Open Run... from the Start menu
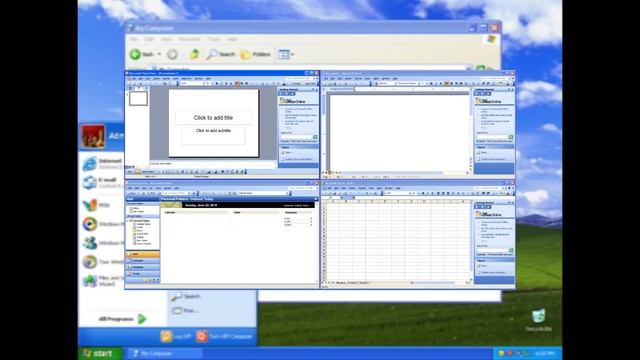640x360 pixels. coord(185,311)
